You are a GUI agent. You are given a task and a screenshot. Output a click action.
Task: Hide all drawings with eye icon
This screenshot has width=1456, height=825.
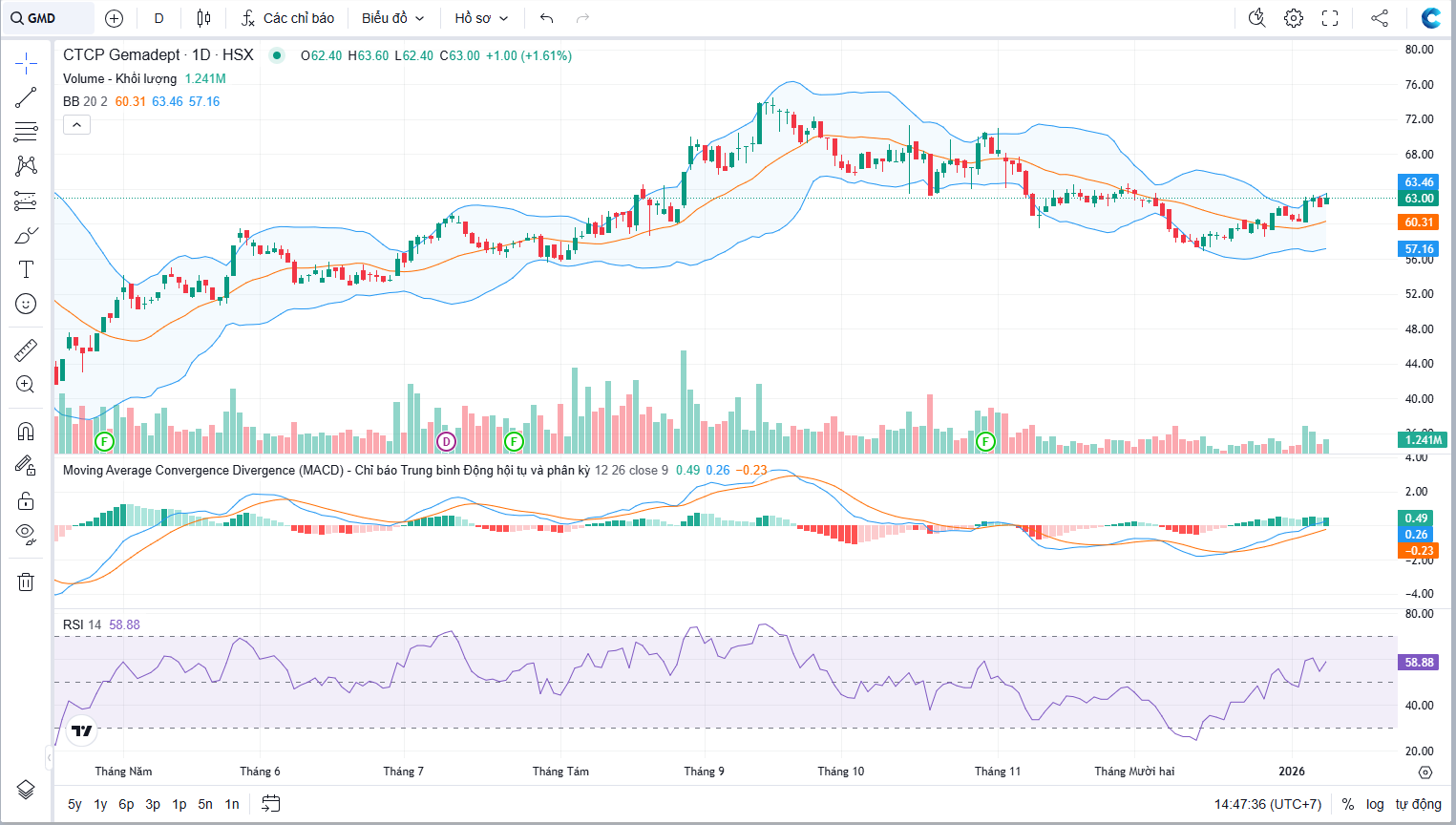[26, 534]
